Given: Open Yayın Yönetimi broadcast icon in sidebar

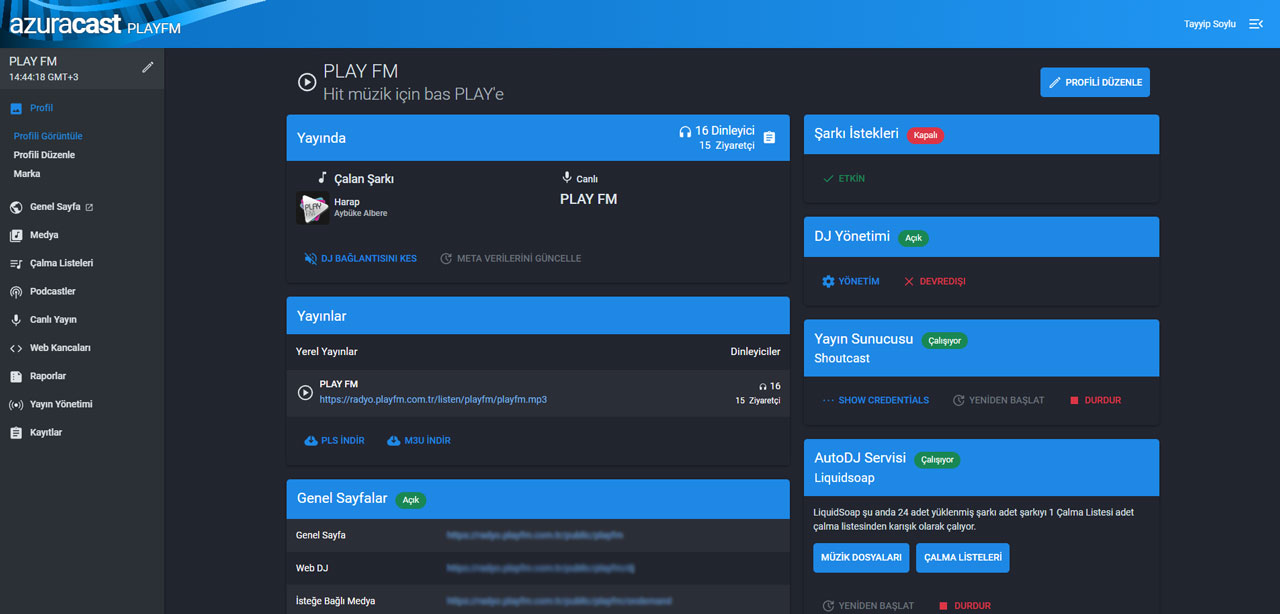Looking at the screenshot, I should 16,404.
